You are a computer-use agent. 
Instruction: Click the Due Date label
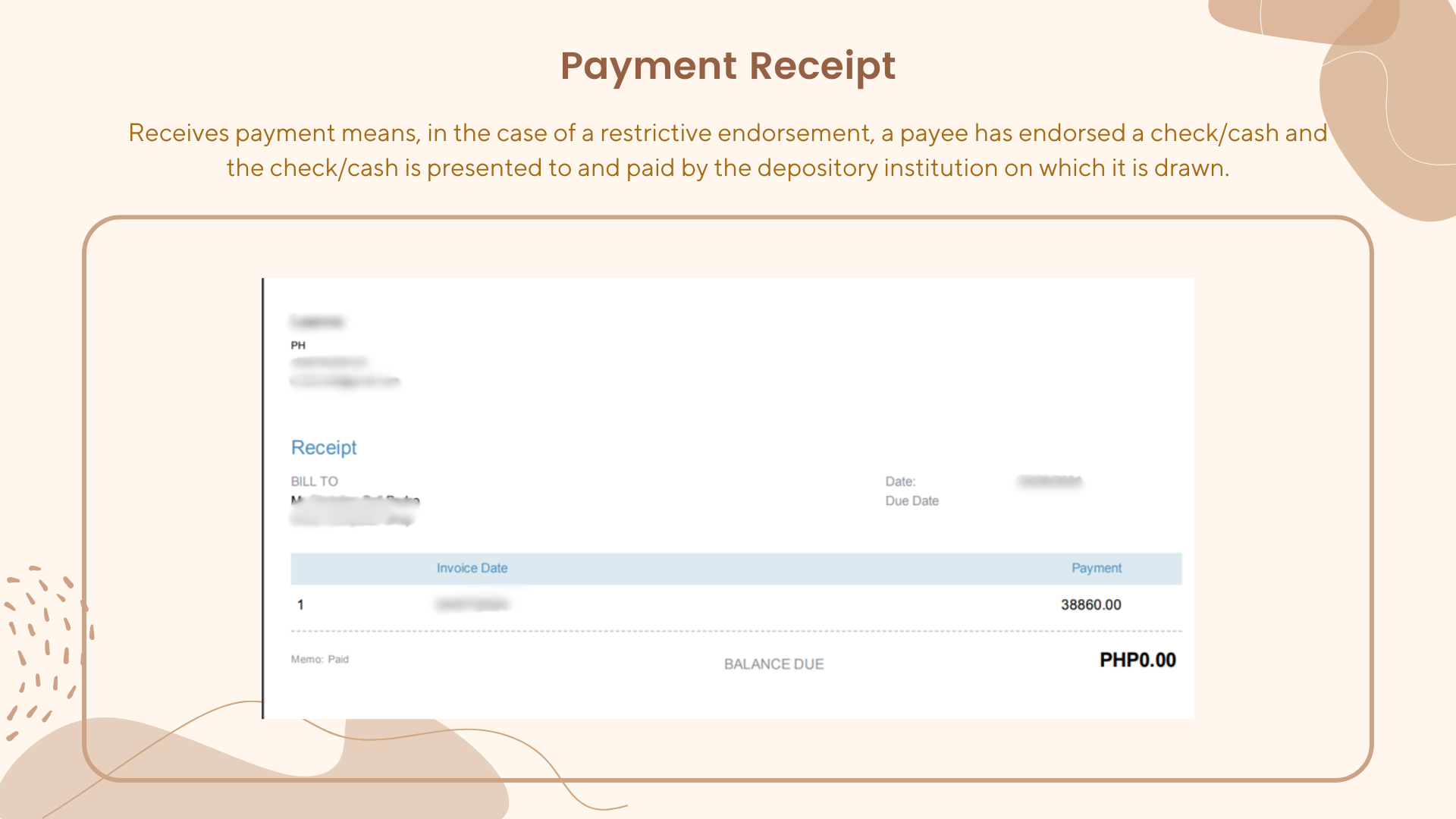tap(912, 501)
